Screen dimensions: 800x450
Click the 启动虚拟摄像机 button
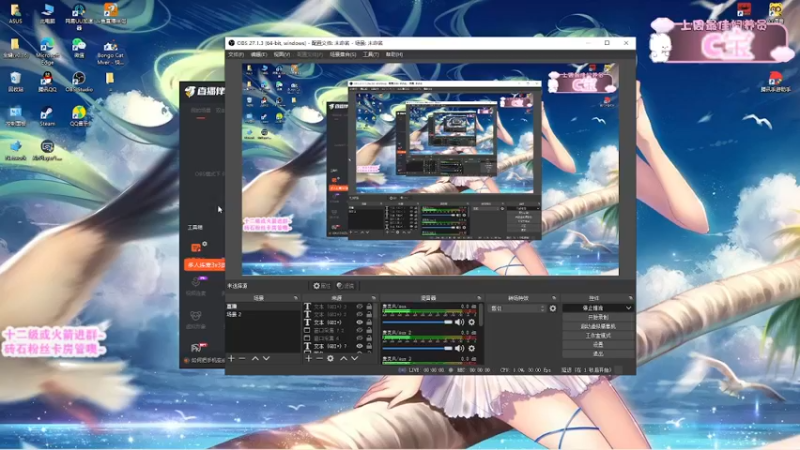pos(598,327)
